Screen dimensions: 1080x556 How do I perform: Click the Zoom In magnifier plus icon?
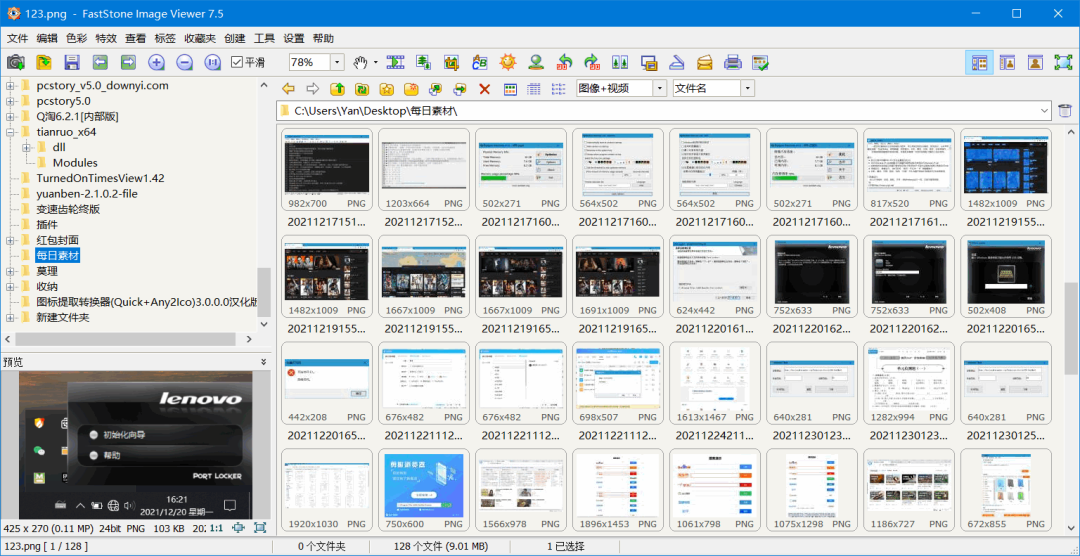156,63
